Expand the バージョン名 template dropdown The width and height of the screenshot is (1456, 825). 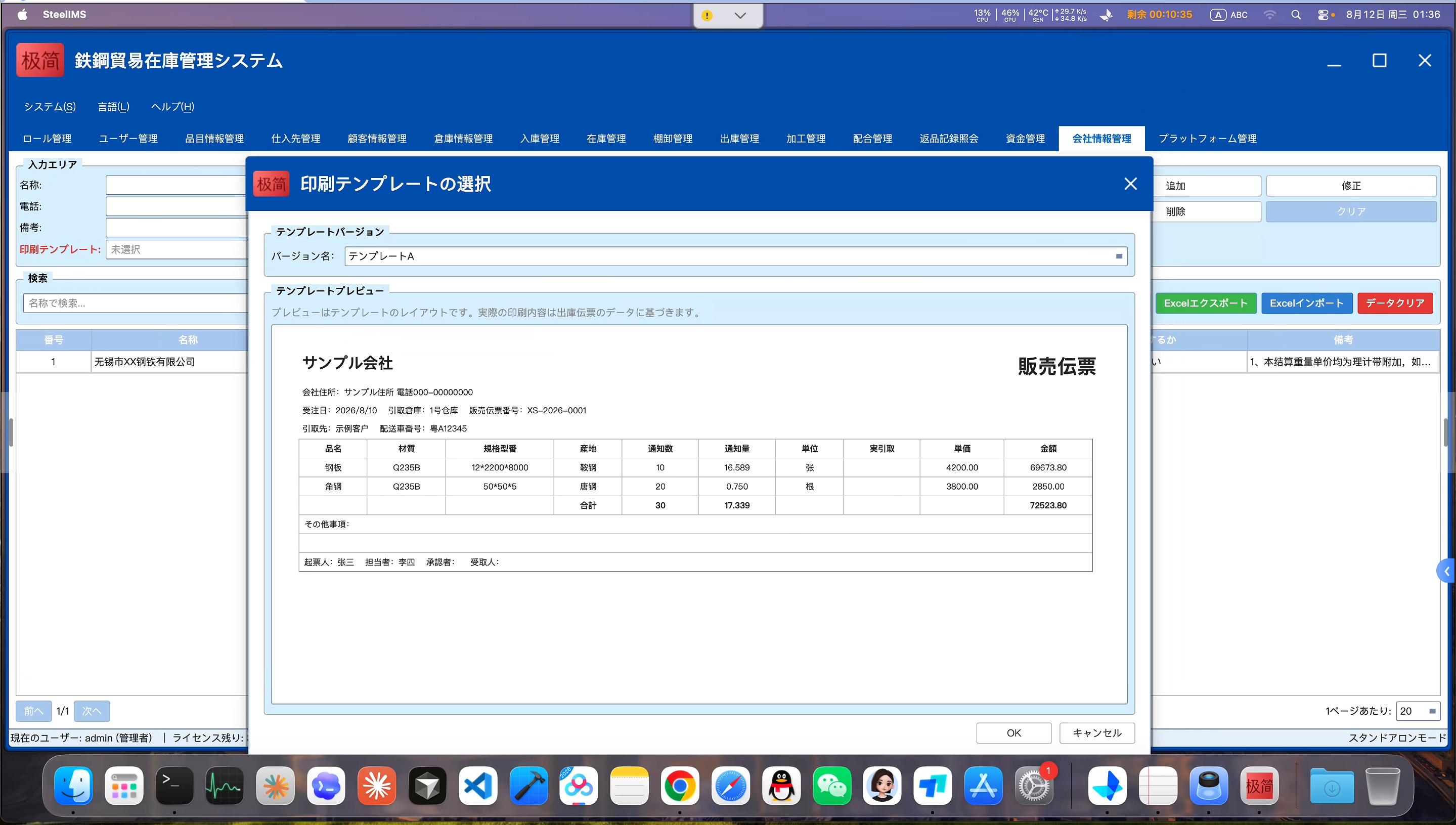point(1119,256)
